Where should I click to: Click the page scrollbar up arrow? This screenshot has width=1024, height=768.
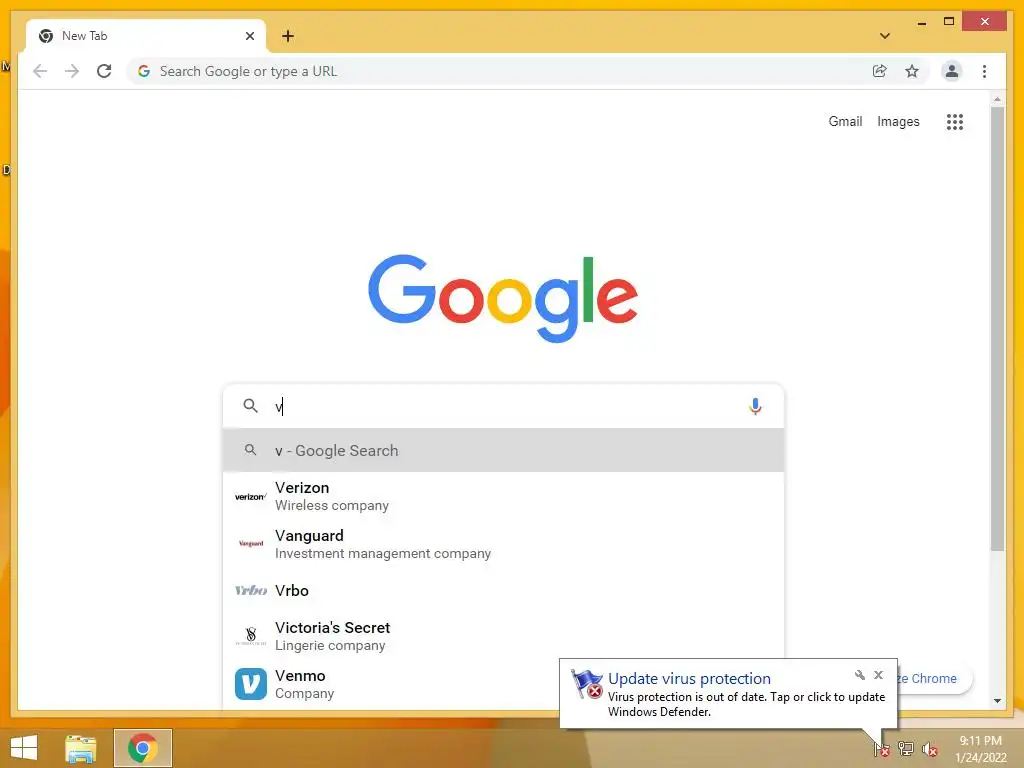point(997,99)
